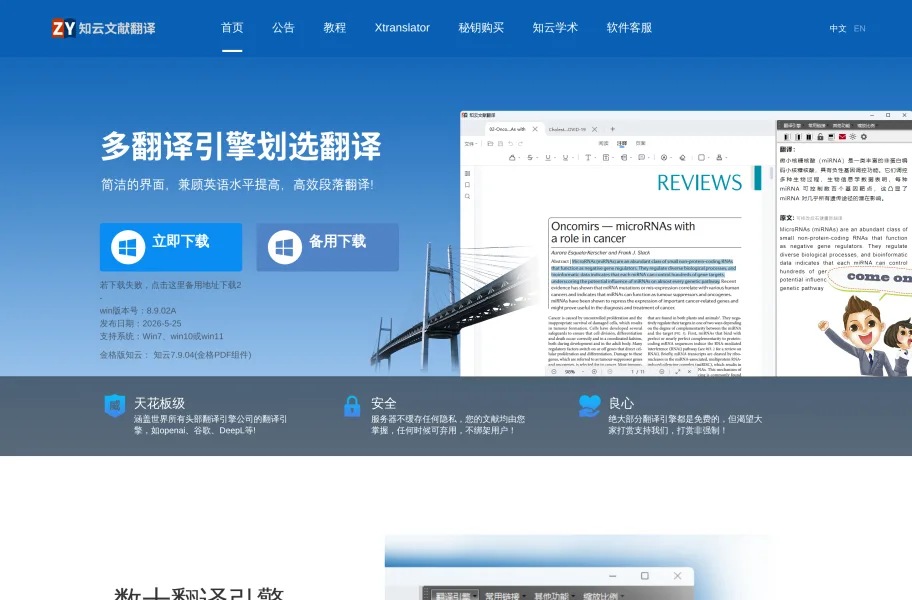The width and height of the screenshot is (912, 600).
Task: Click the padlock icon beside 安全
Action: pos(352,406)
